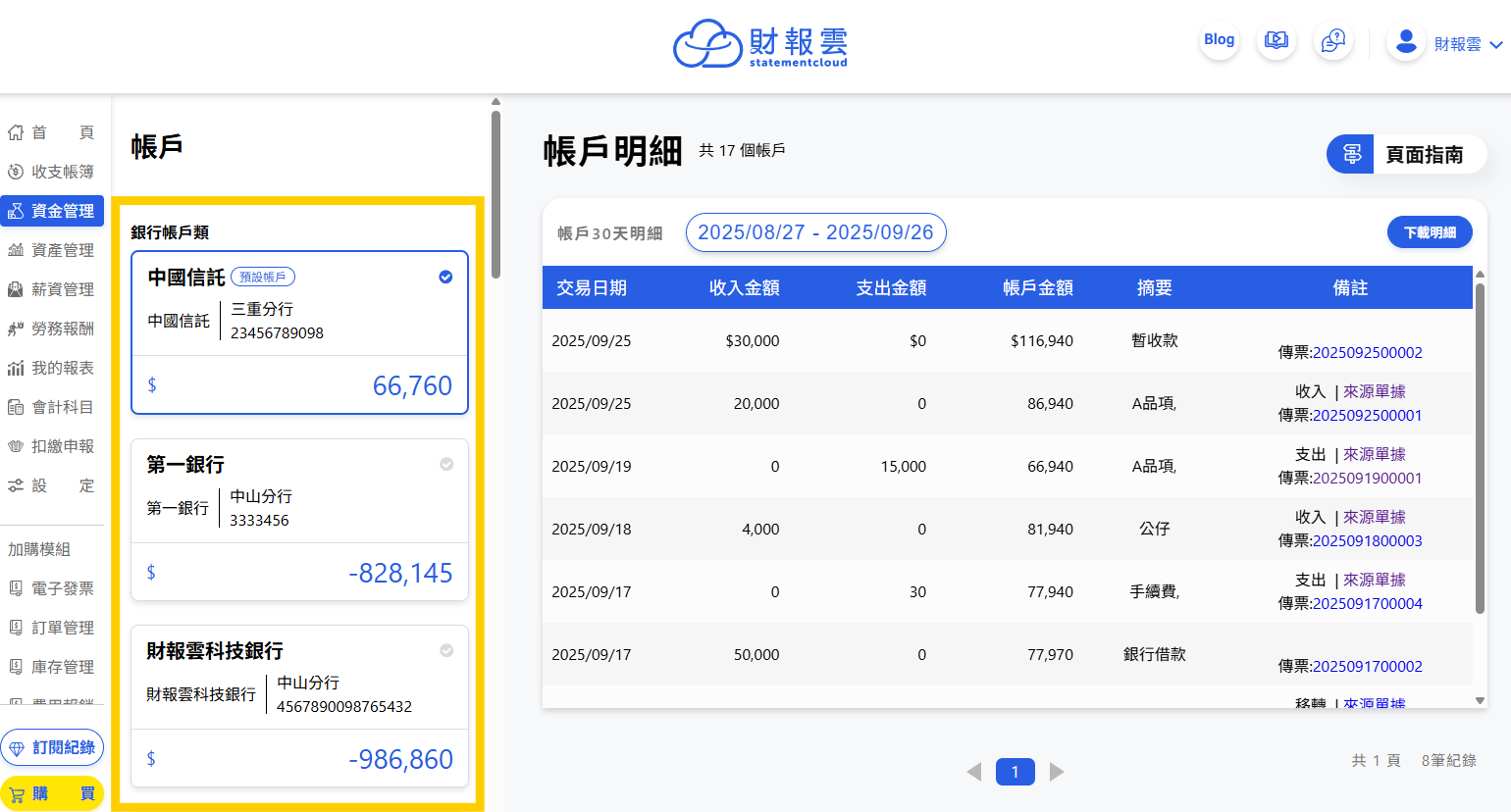Select the 財報雲科技銀行 account checkmark
Viewport: 1511px width, 812px height.
[x=446, y=650]
